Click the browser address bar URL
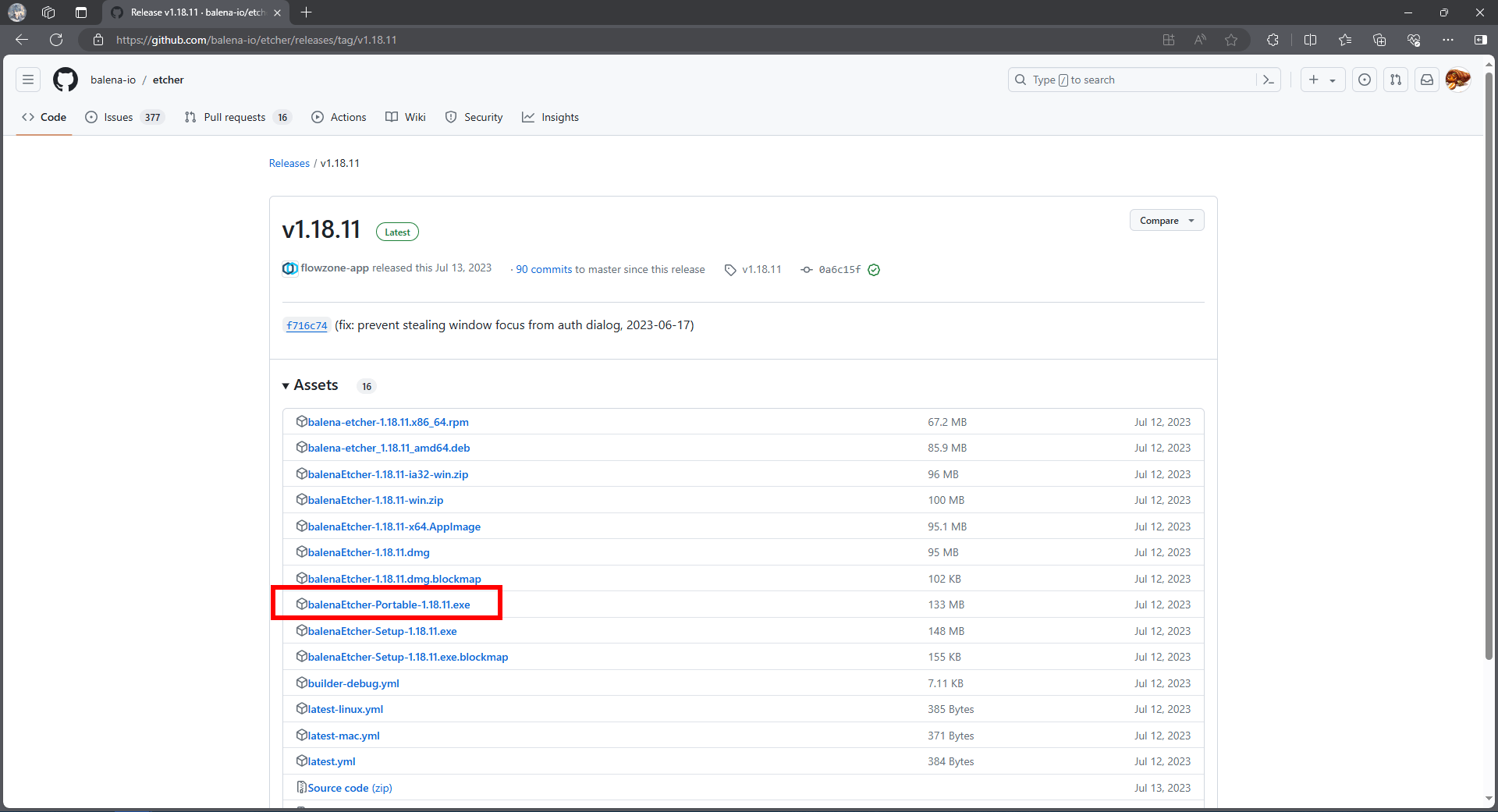Screen dimensions: 1498x812 257,40
